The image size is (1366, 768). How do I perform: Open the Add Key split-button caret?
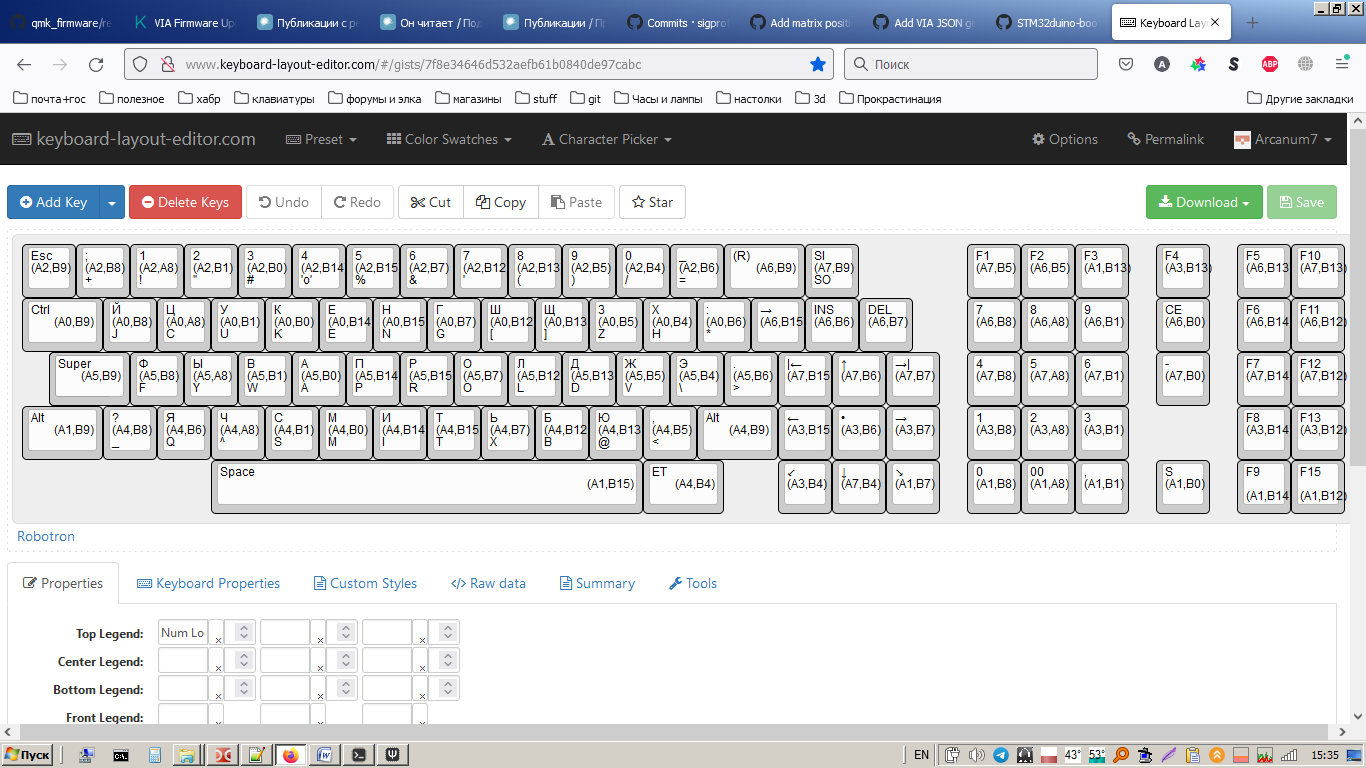112,202
